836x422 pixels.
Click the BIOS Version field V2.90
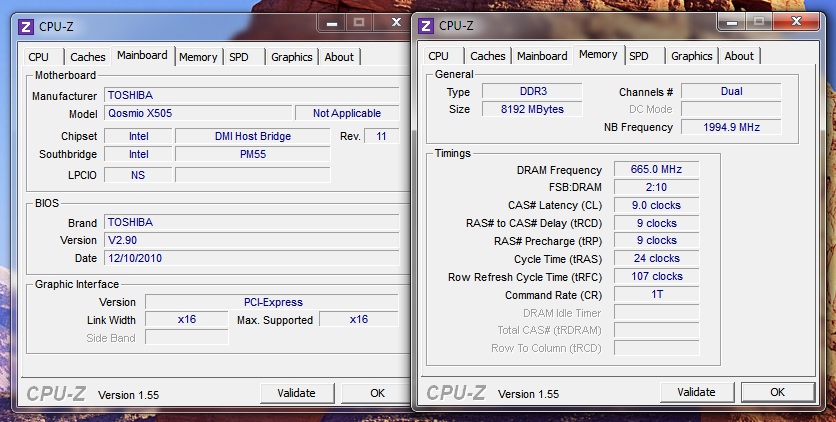coord(252,240)
